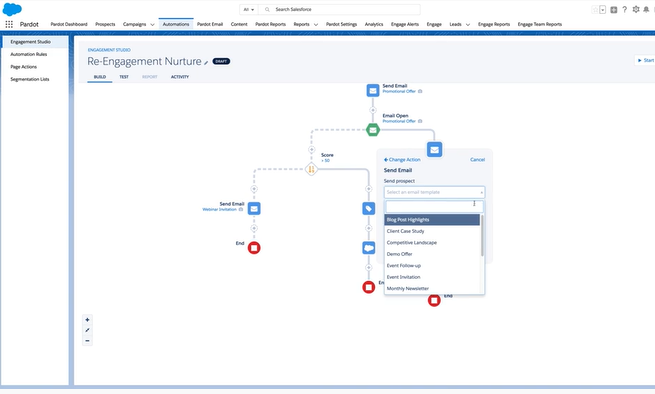This screenshot has height=394, width=655.
Task: Click the Search Salesforce field
Action: tap(340, 9)
